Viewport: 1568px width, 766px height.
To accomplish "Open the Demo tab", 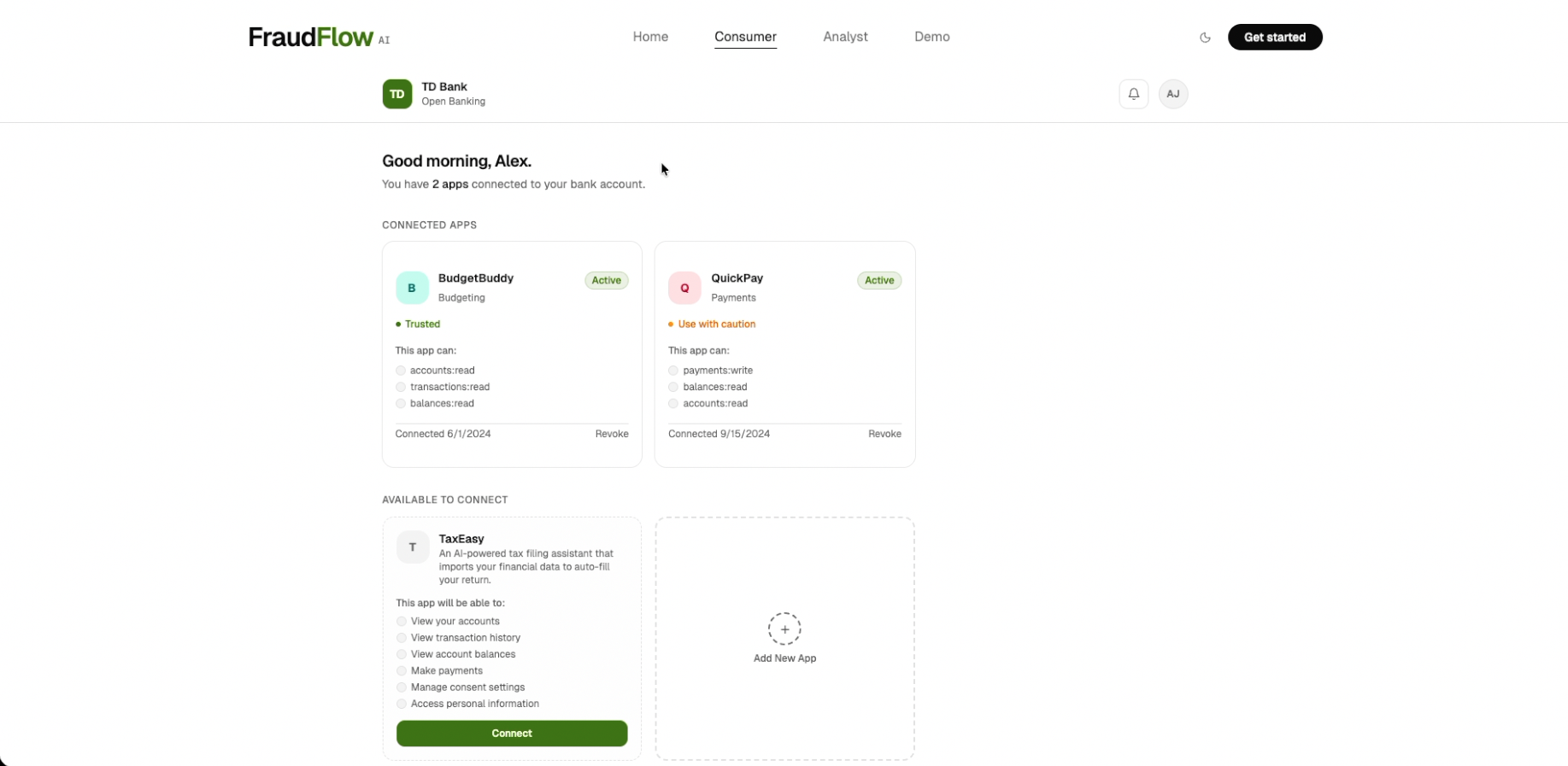I will tap(931, 37).
